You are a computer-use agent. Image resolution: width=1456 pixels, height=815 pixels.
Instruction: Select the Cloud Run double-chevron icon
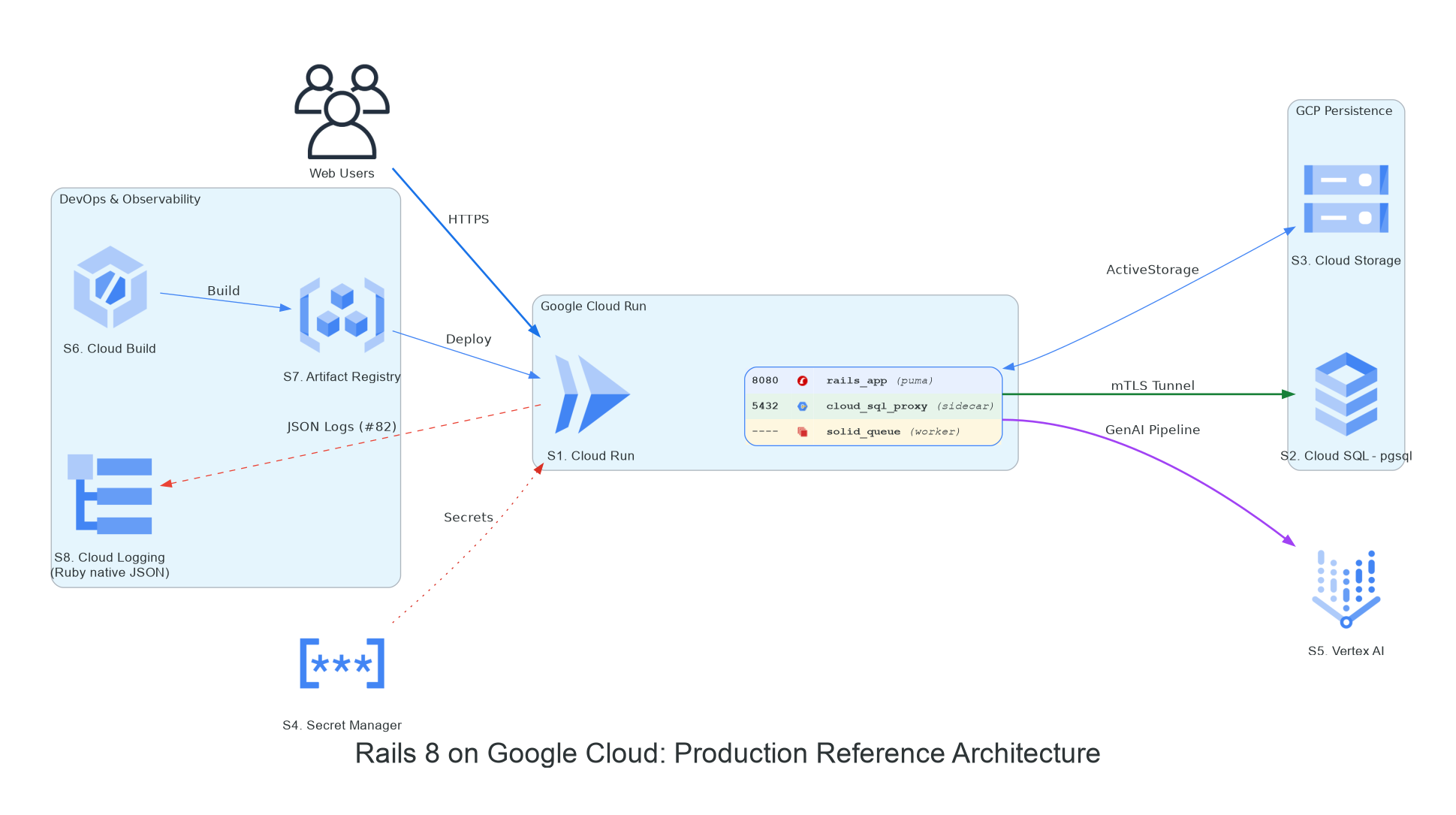coord(592,394)
